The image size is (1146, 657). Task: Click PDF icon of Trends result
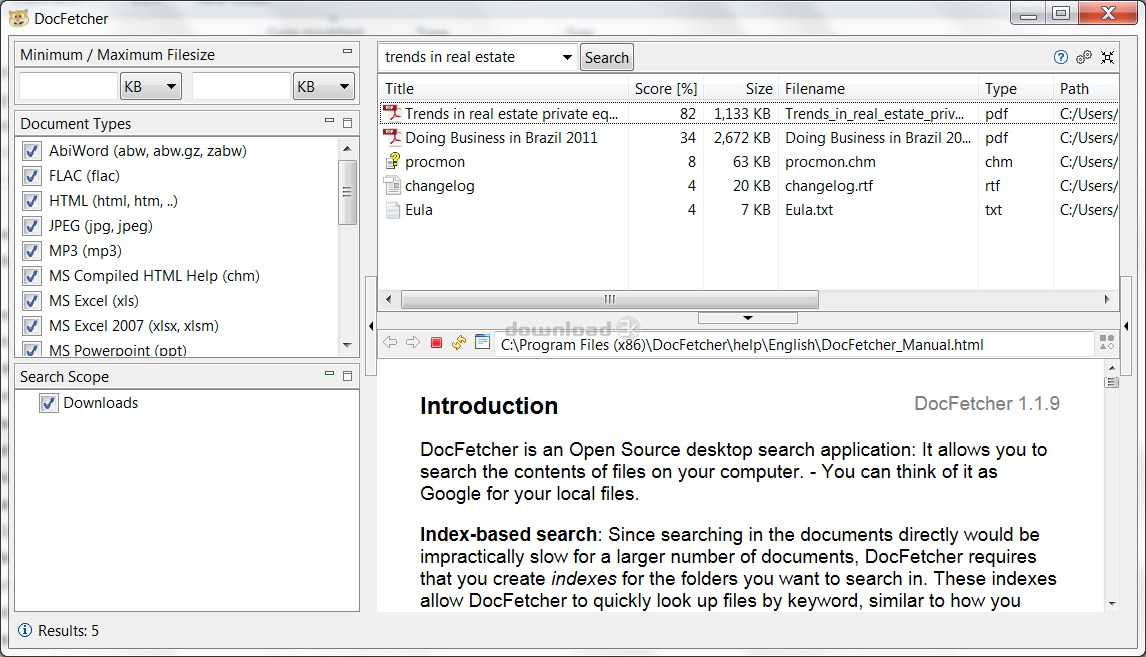(392, 113)
